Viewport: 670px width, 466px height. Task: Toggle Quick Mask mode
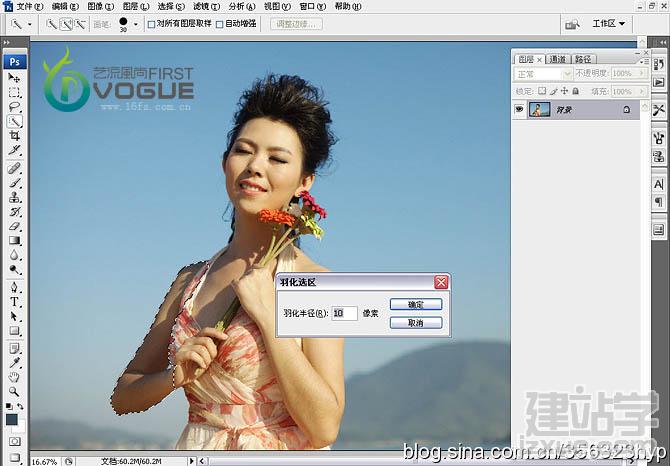(14, 441)
